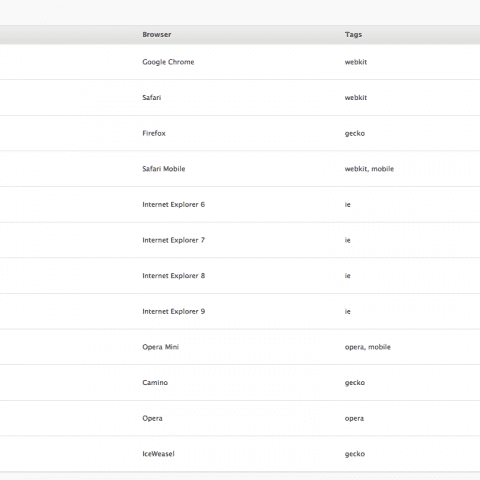Click gecko tag in Camino row

[x=355, y=383]
